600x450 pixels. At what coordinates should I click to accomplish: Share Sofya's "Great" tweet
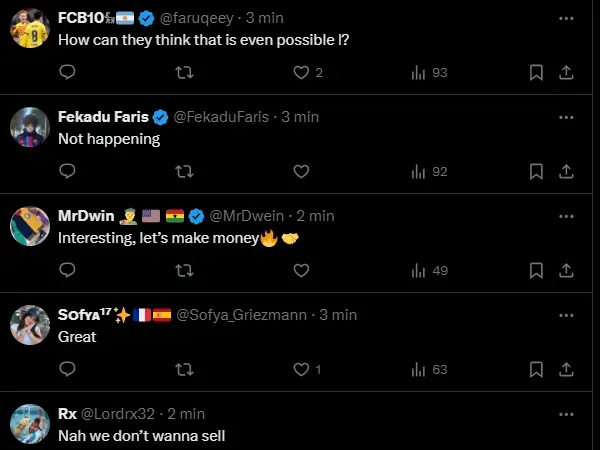pos(565,369)
